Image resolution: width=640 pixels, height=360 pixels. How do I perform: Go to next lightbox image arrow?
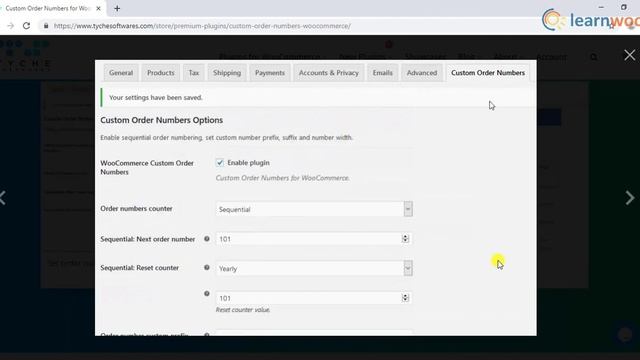point(630,198)
